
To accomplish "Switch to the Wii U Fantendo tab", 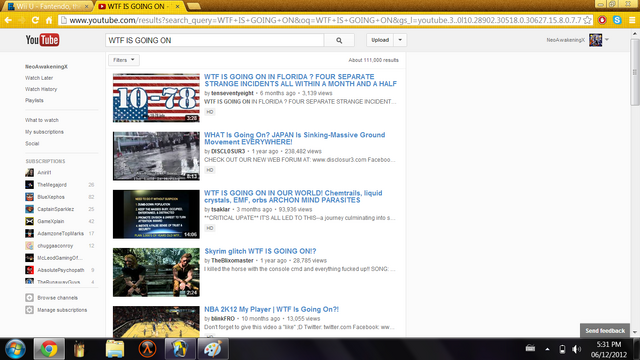I will click(48, 7).
